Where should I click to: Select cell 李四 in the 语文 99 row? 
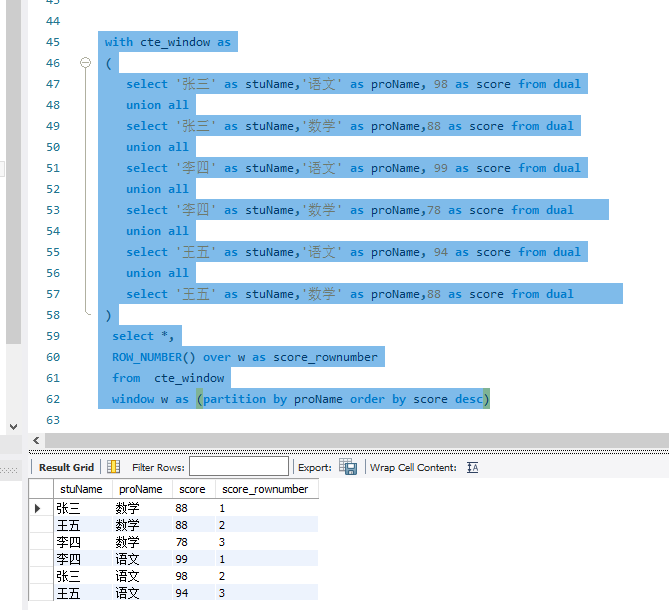83,559
